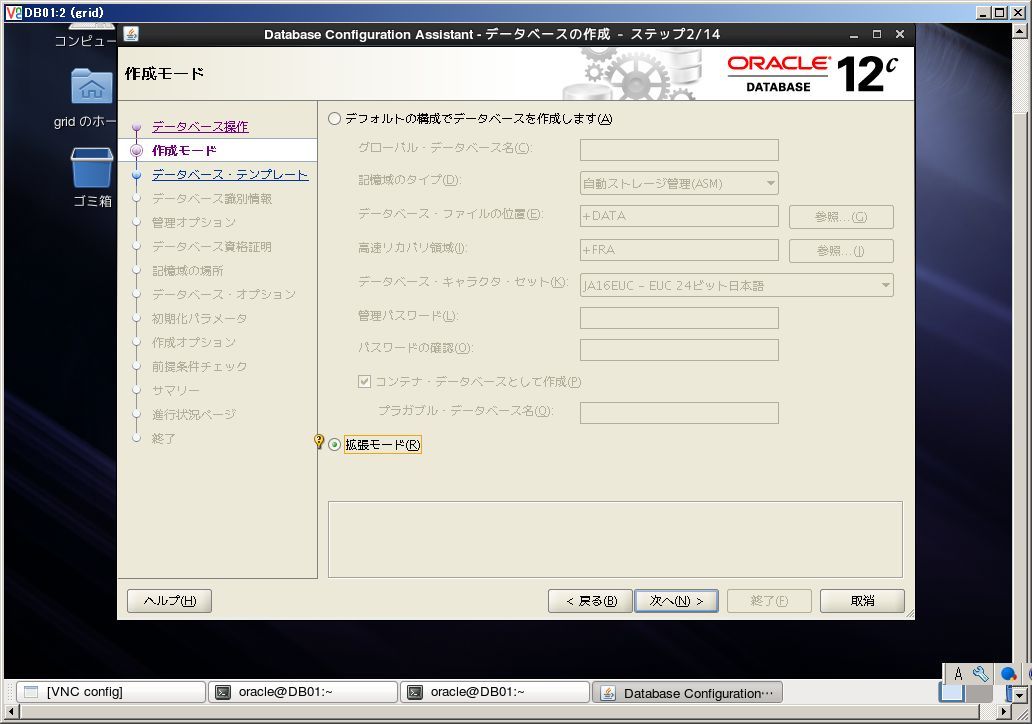1032x724 pixels.
Task: Click the horizontal scrollbar at window bottom
Action: 502,711
